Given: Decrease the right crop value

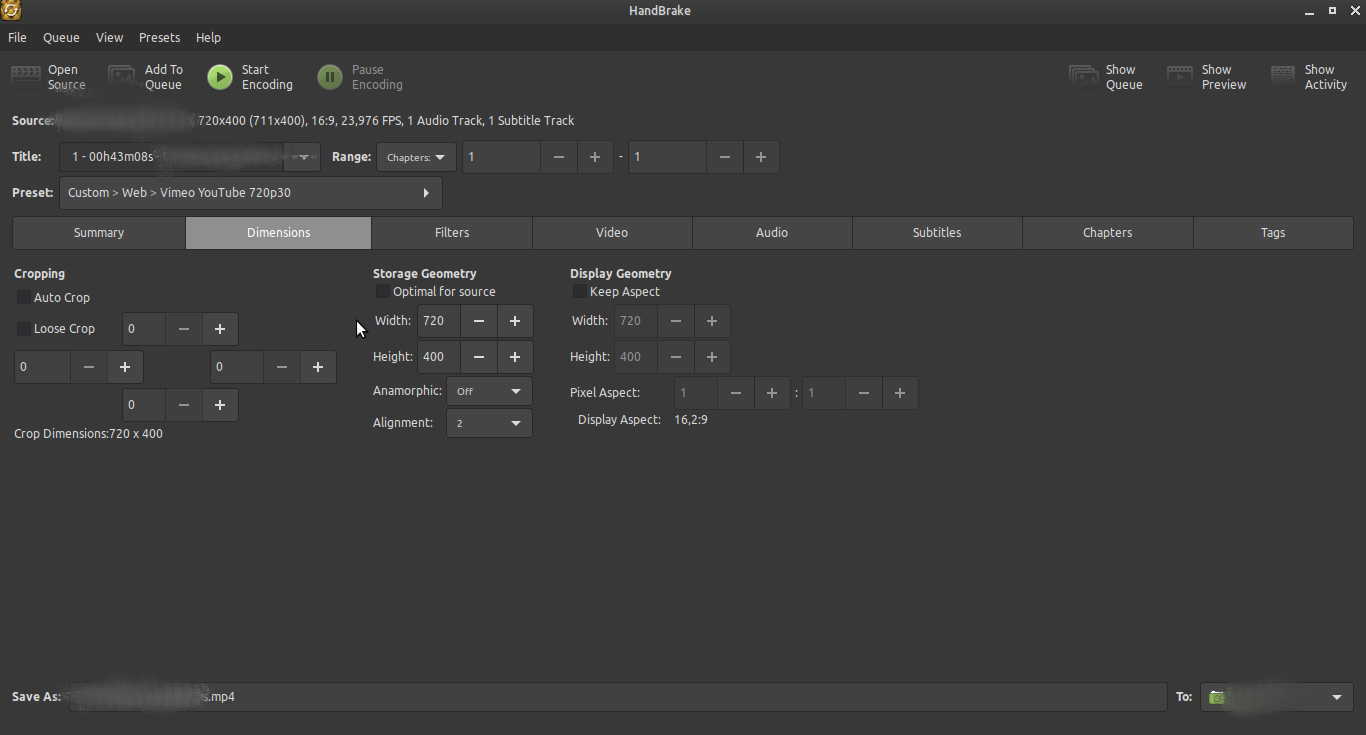Looking at the screenshot, I should [282, 367].
